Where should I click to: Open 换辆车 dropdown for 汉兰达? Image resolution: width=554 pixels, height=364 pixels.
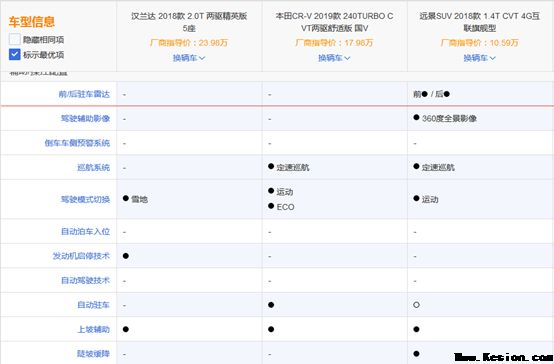(x=189, y=58)
